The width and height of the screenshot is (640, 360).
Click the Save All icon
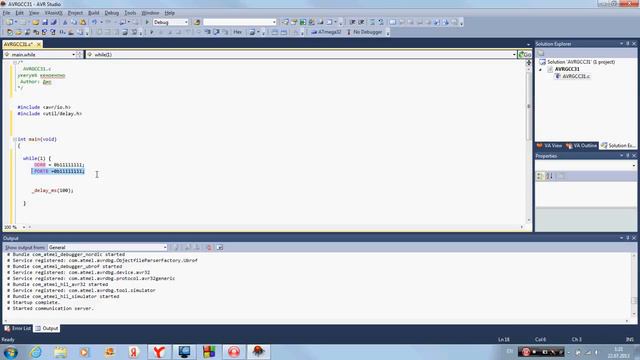(x=53, y=22)
